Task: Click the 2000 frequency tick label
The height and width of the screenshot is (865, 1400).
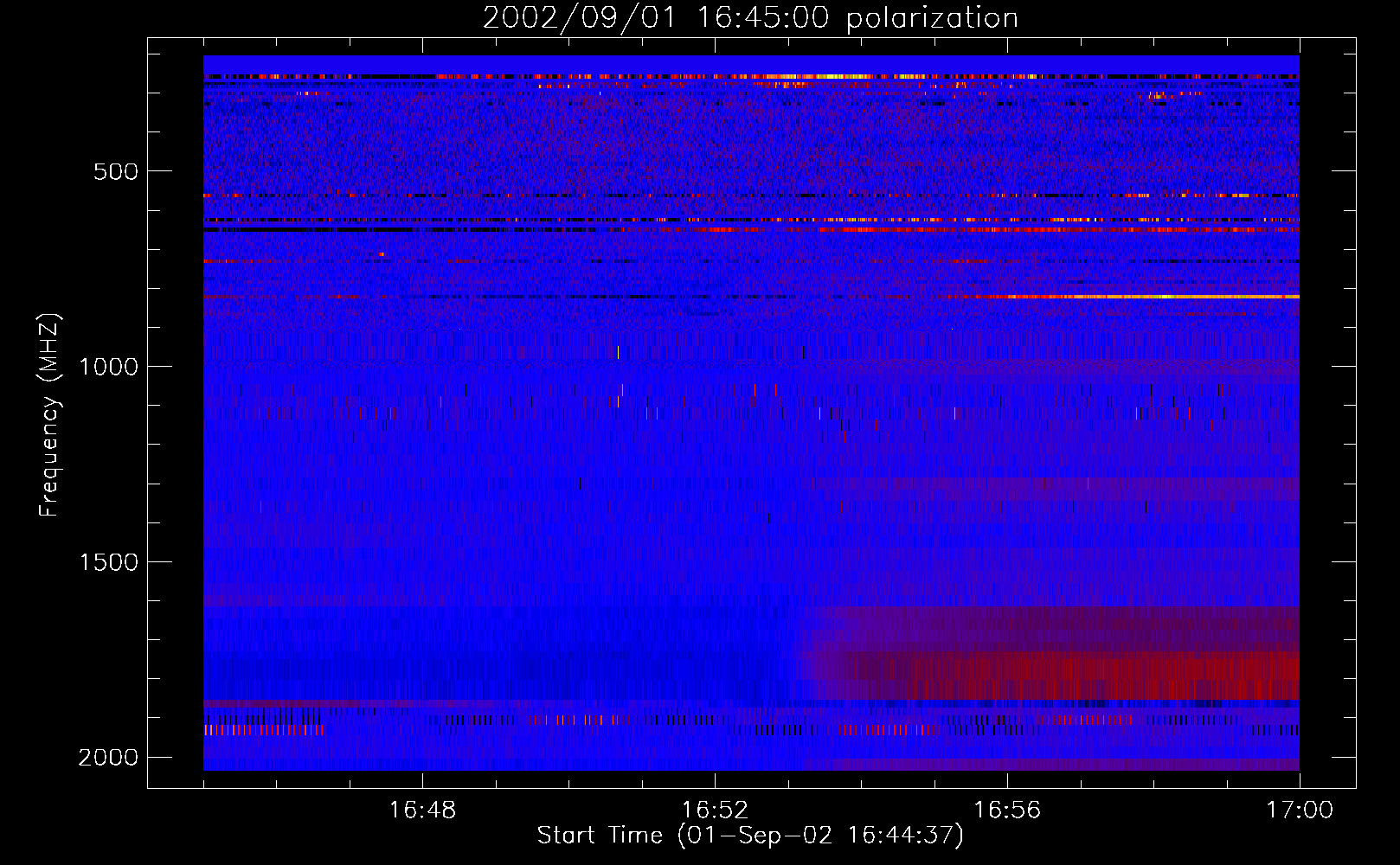Action: coord(108,758)
